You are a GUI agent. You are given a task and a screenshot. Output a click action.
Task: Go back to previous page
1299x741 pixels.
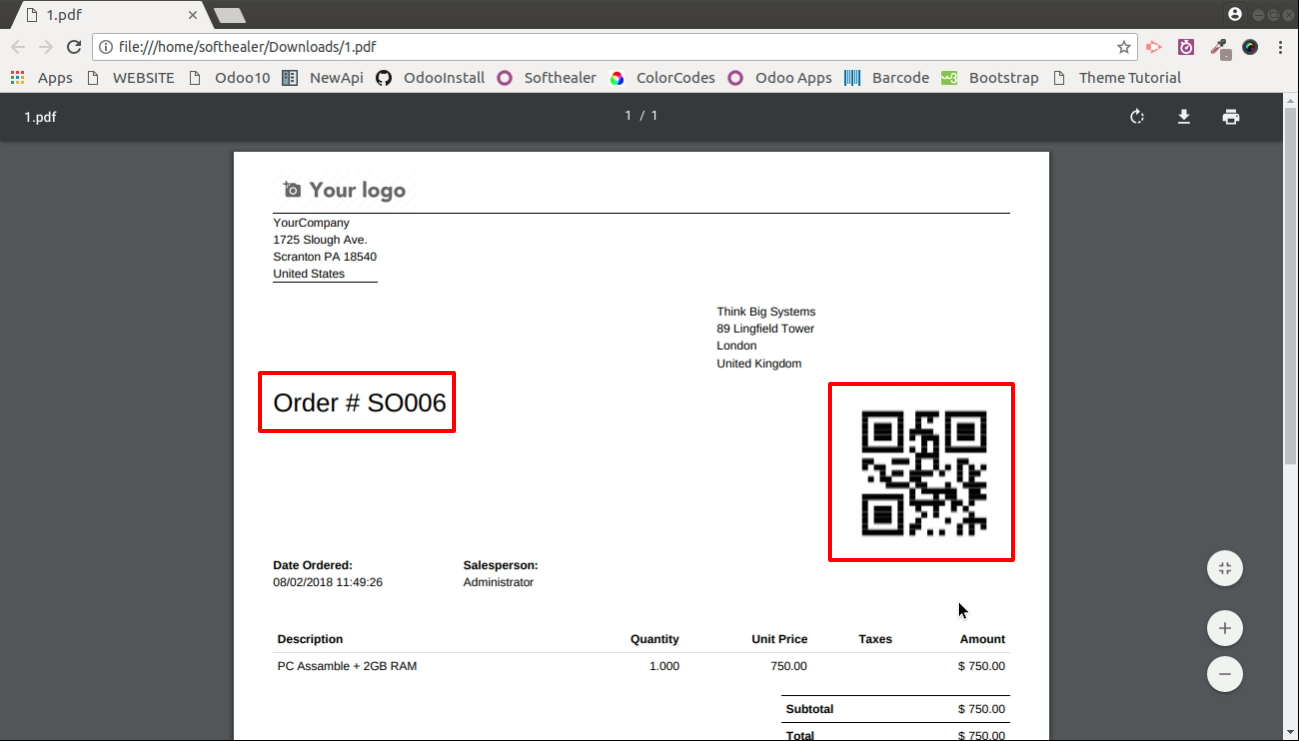pos(18,47)
